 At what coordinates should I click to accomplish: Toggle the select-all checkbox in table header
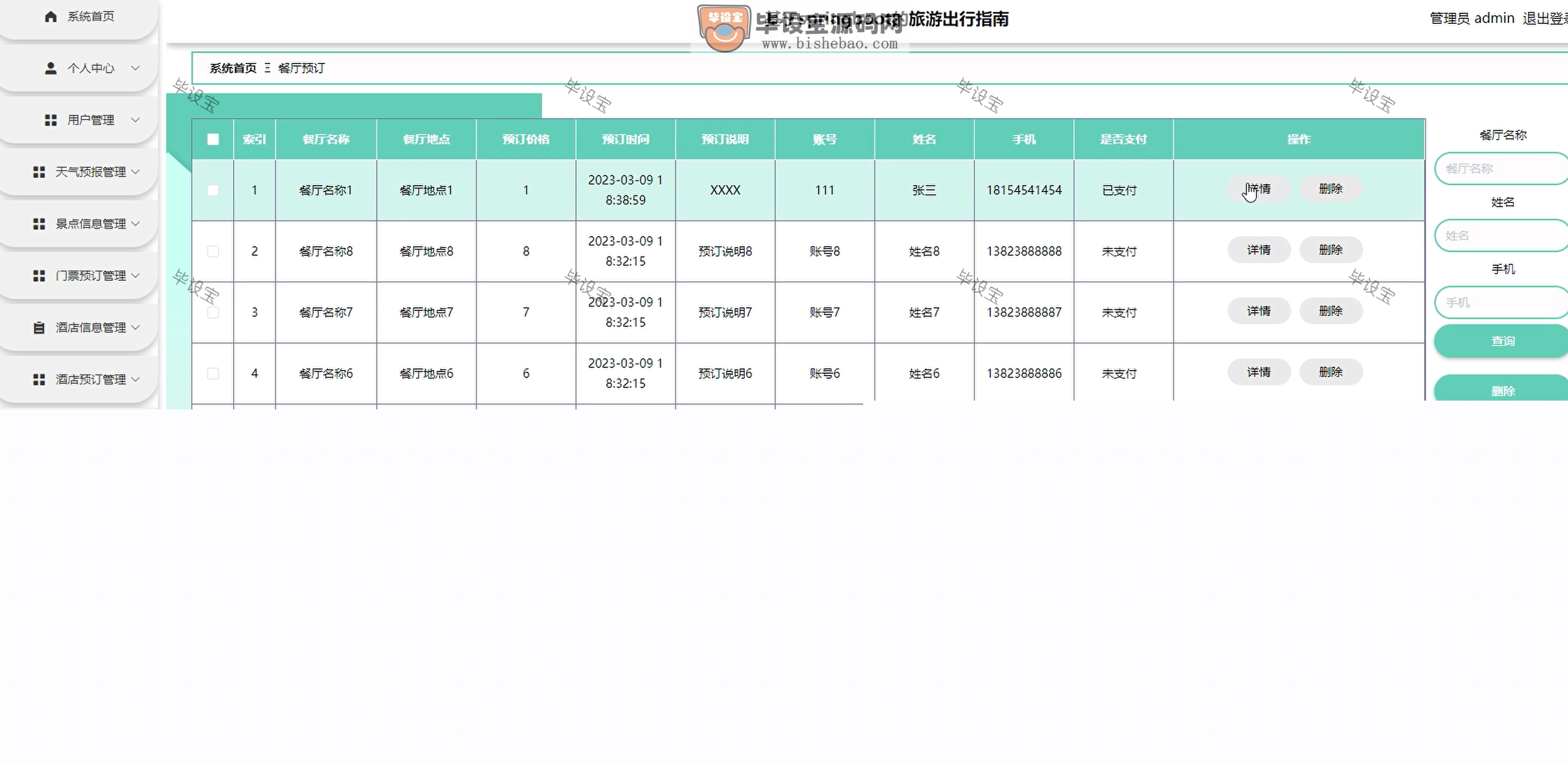pos(213,139)
